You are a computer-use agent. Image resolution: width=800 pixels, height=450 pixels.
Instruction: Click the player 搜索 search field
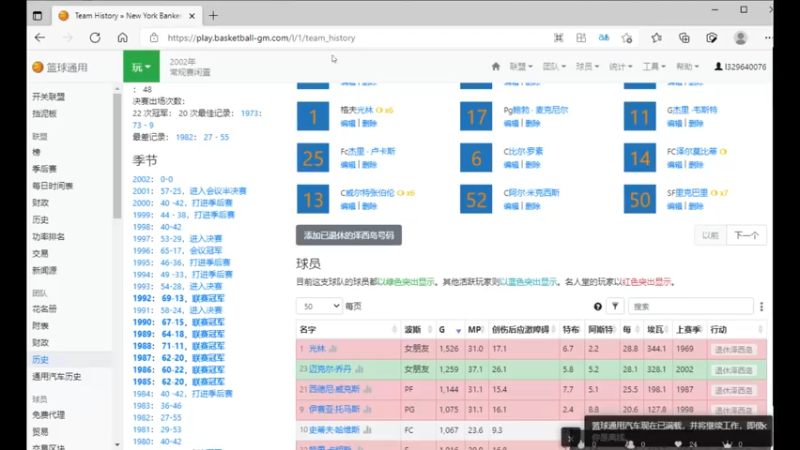690,306
